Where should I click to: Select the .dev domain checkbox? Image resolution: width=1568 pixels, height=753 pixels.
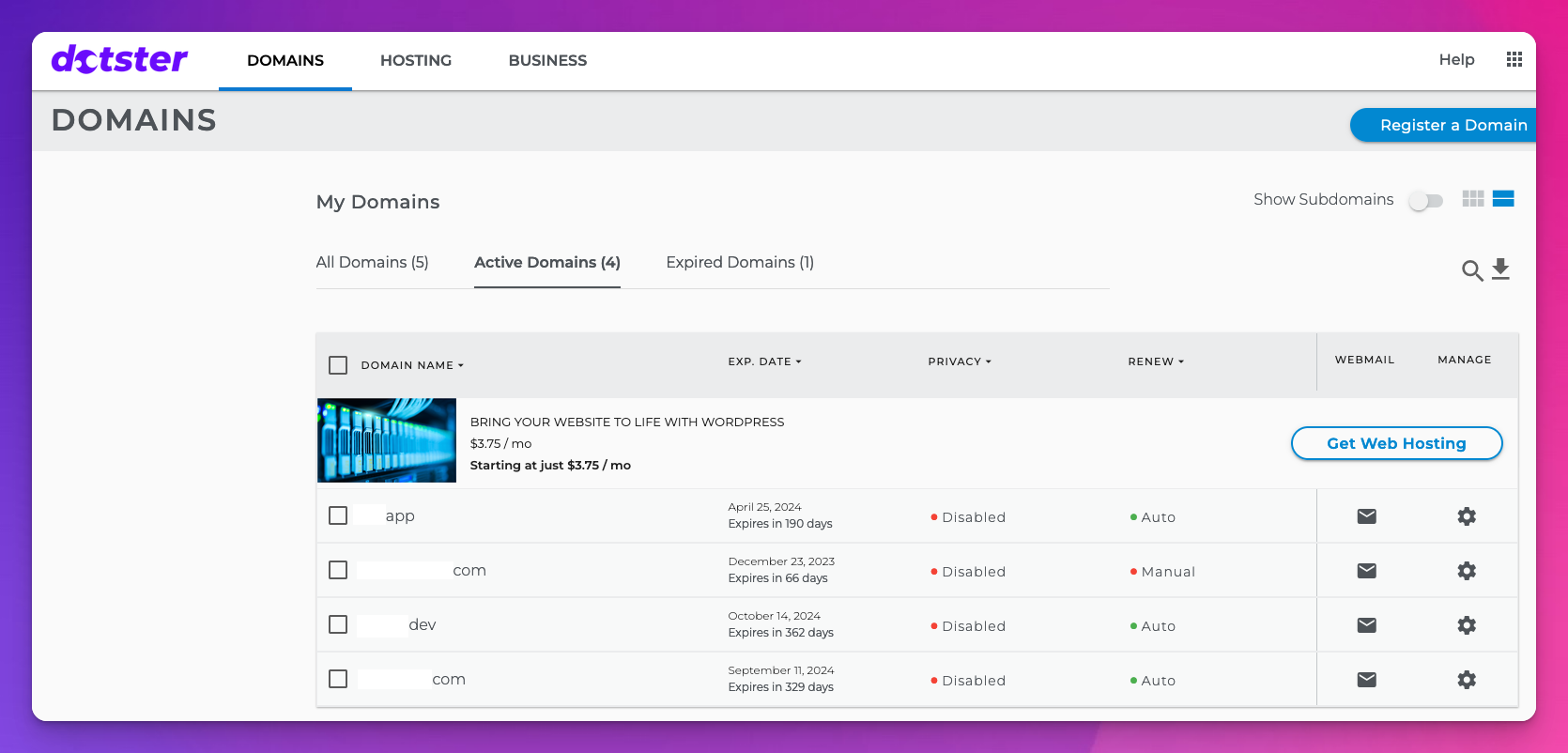338,624
